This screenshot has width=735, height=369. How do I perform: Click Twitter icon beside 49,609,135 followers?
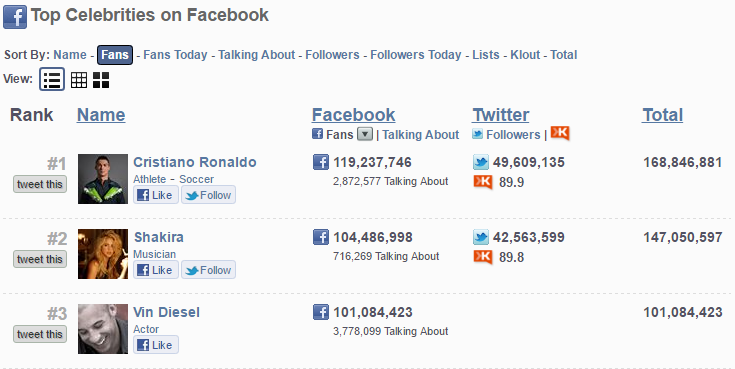point(481,162)
